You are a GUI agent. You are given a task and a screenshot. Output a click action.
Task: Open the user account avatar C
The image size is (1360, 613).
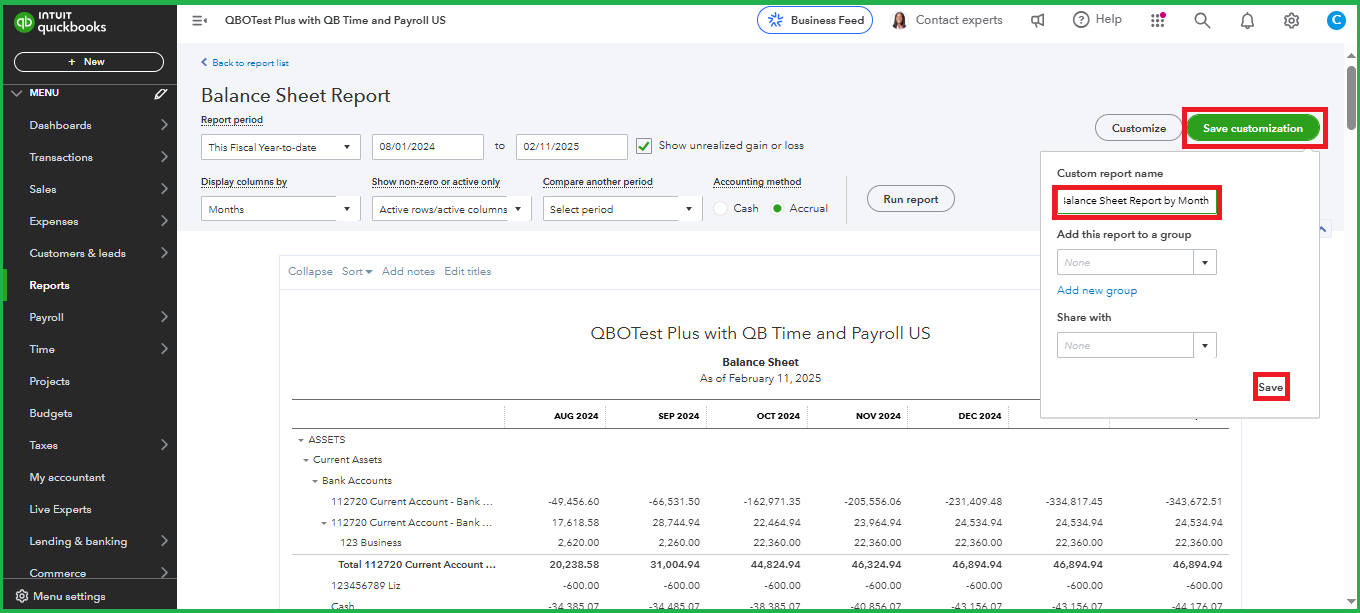pyautogui.click(x=1336, y=20)
